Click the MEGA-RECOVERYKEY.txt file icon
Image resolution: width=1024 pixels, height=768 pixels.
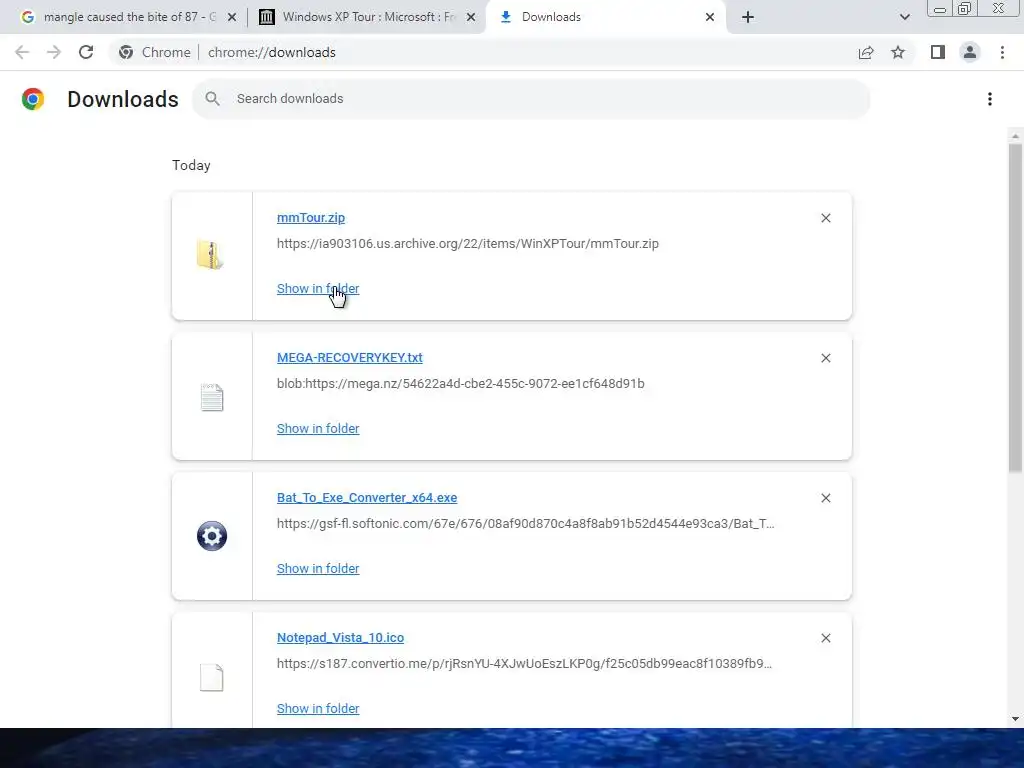click(212, 397)
